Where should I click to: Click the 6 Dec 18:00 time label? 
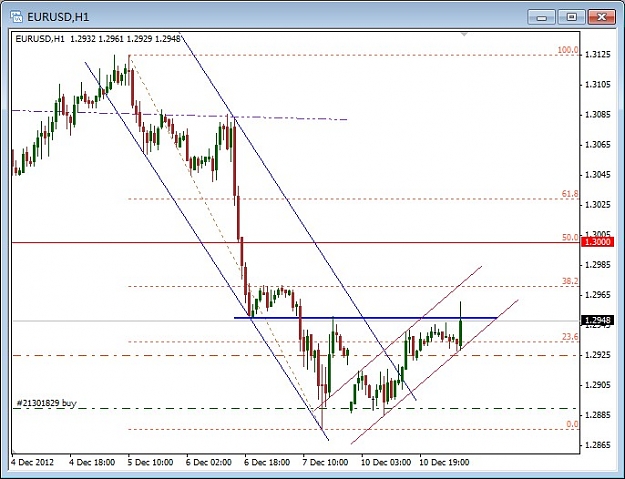pos(267,462)
